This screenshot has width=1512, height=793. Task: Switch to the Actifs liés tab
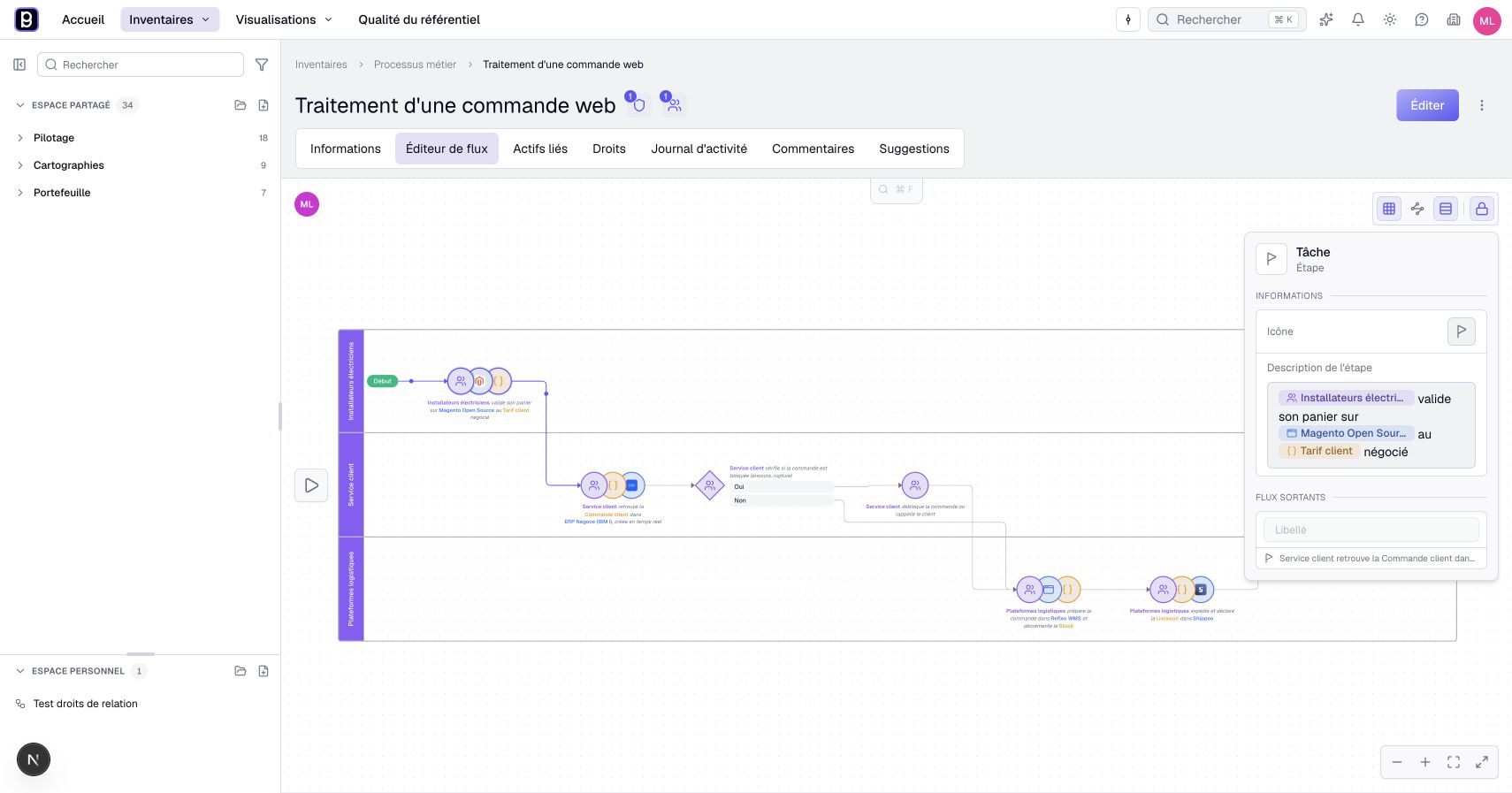point(540,149)
